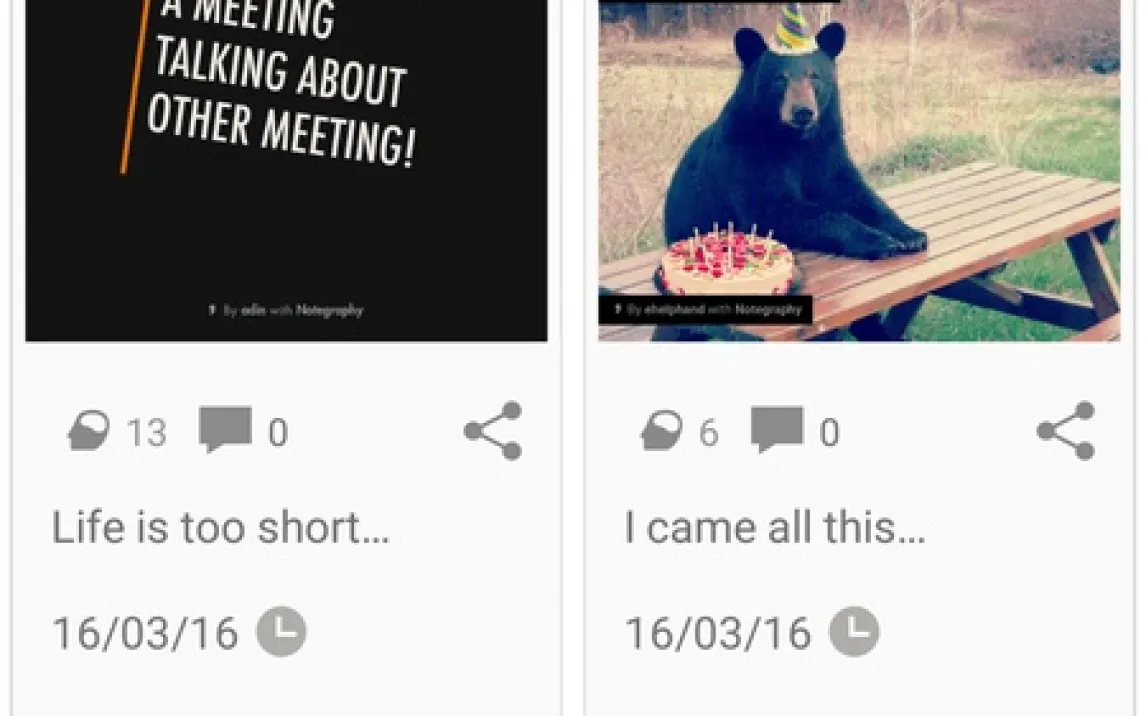
Task: Click the right card's 16/03/16 date
Action: [718, 633]
